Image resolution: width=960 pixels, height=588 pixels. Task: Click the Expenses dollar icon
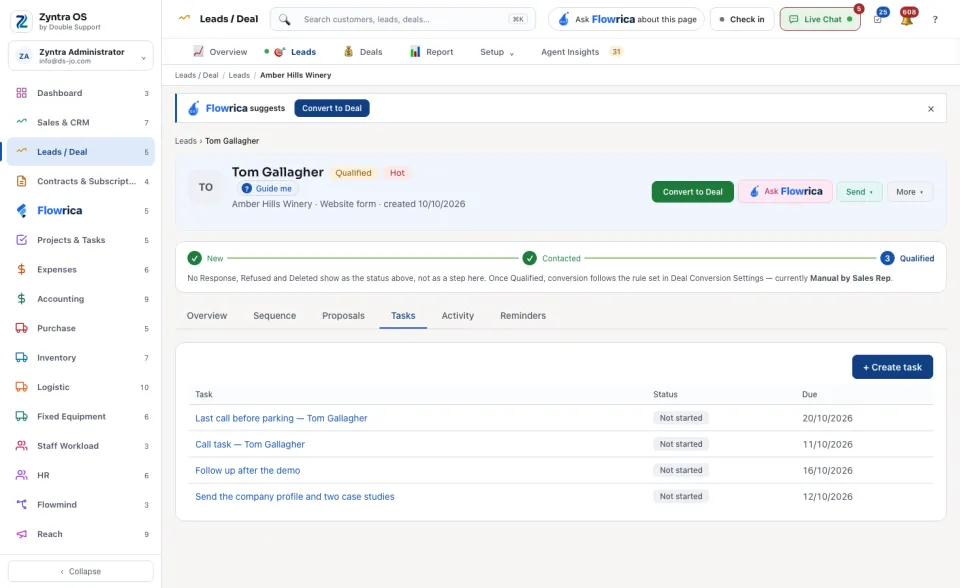21,270
